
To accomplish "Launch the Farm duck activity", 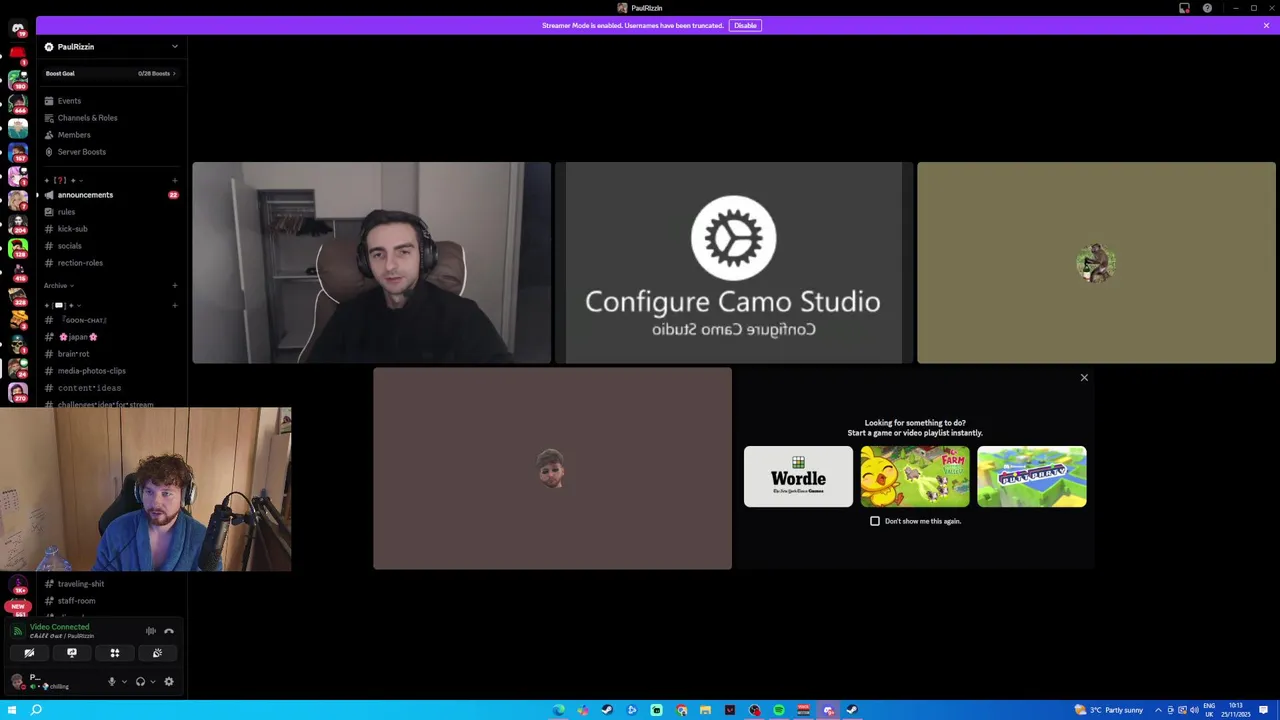I will click(x=915, y=477).
